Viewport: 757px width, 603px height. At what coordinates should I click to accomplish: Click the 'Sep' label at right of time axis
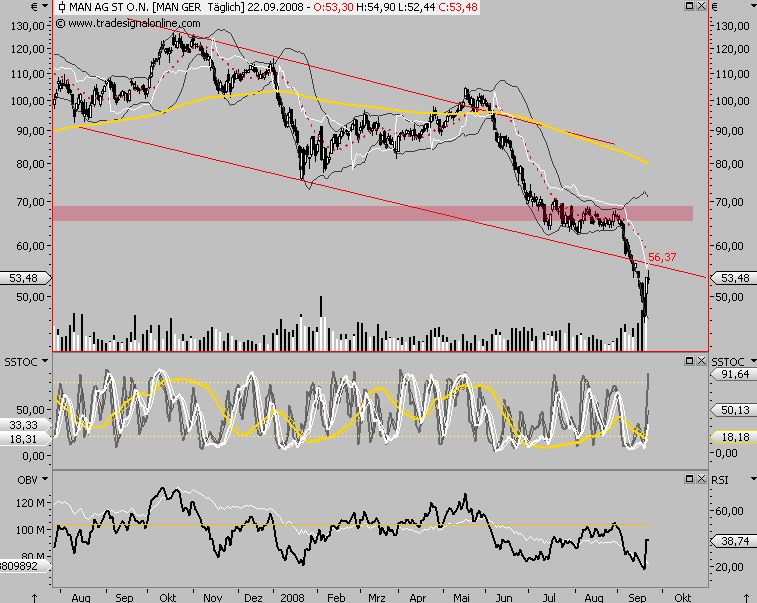637,598
